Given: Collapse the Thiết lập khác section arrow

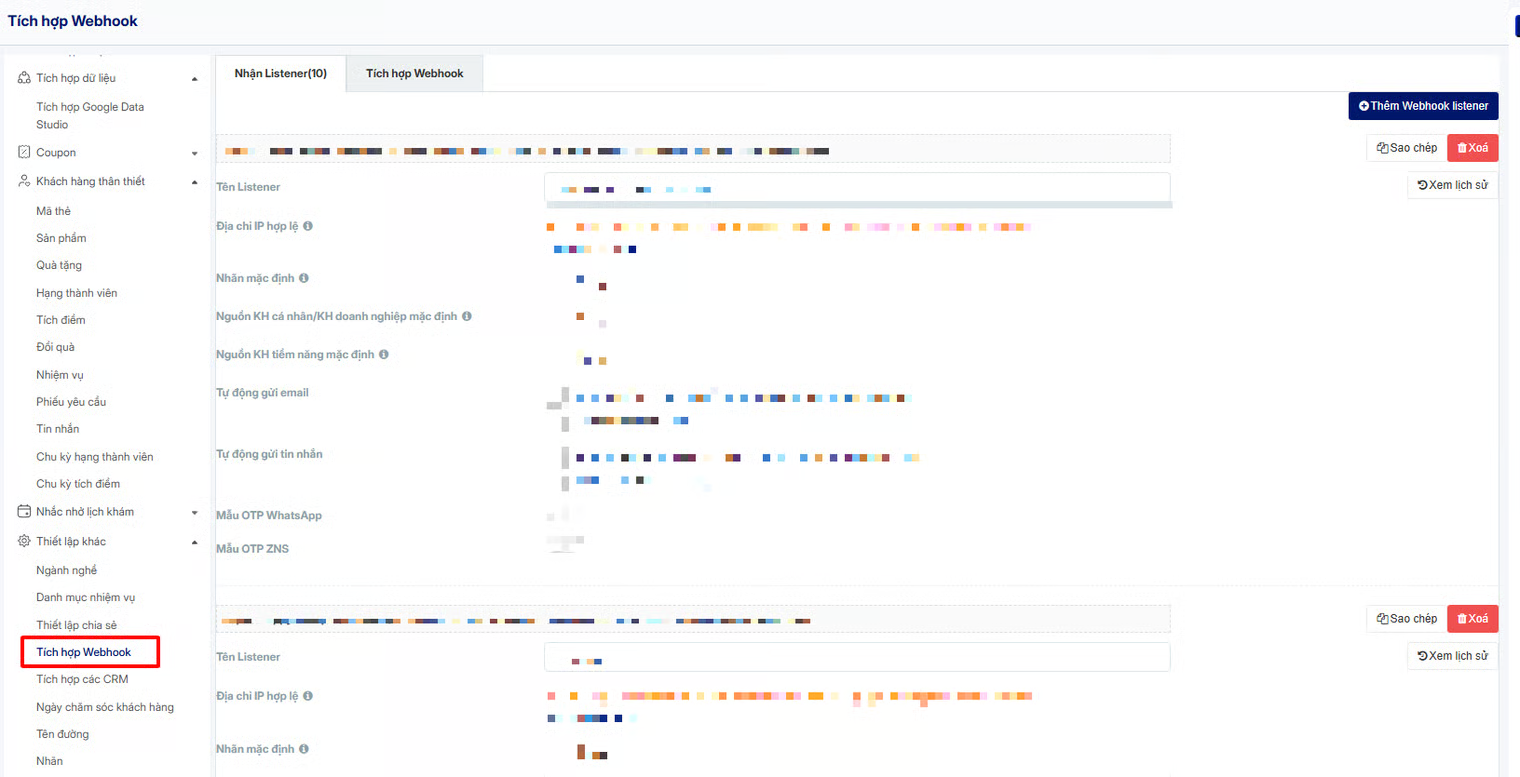Looking at the screenshot, I should tap(195, 542).
